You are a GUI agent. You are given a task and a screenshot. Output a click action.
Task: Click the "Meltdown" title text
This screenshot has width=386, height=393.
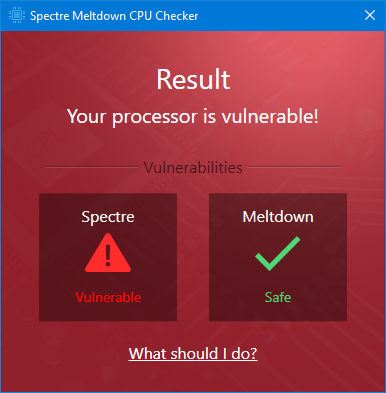[x=278, y=217]
